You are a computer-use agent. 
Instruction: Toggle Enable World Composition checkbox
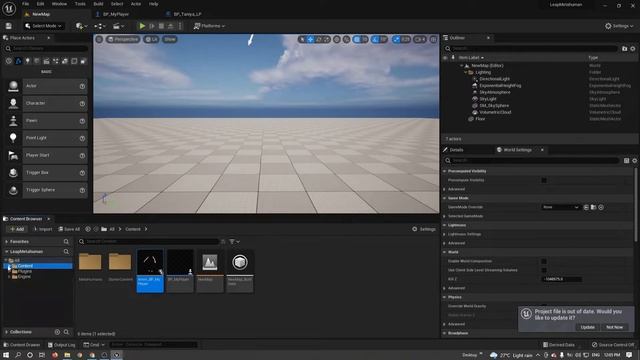pyautogui.click(x=544, y=261)
